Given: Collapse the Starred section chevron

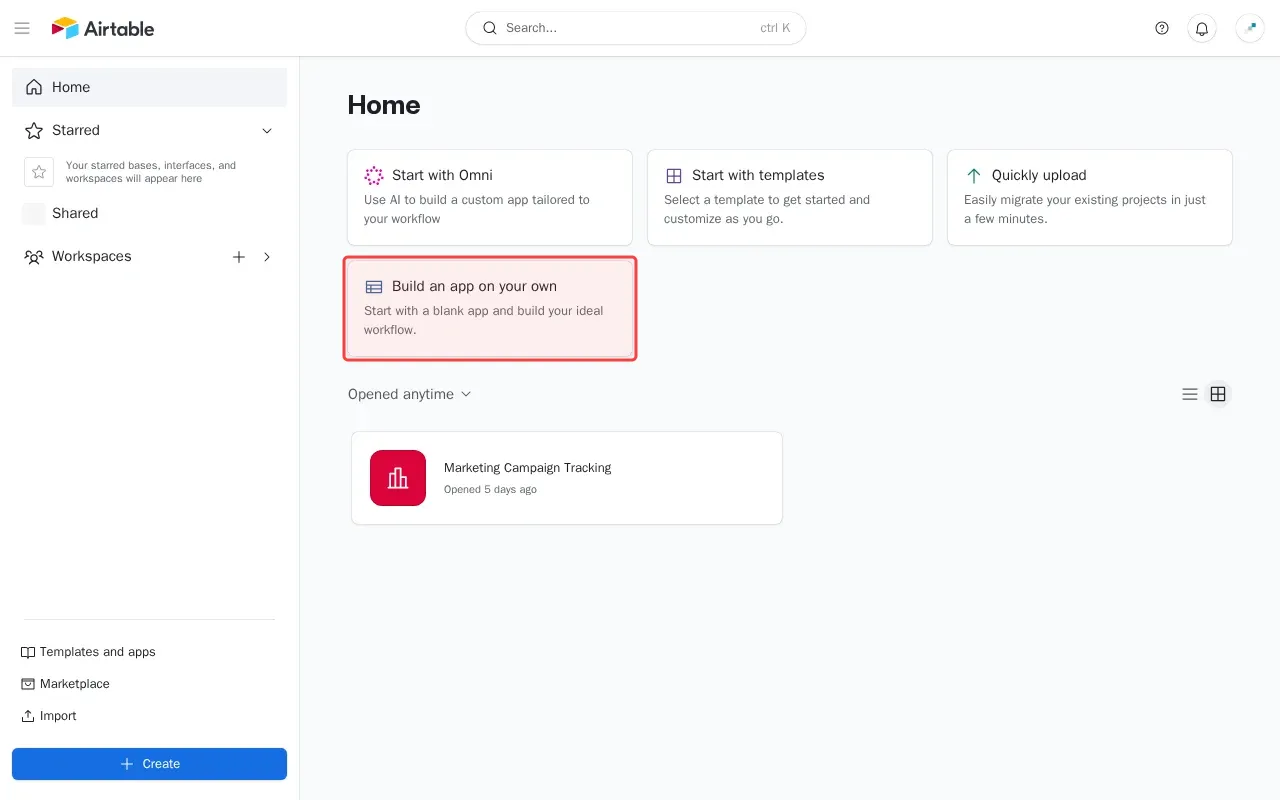Looking at the screenshot, I should 267,131.
